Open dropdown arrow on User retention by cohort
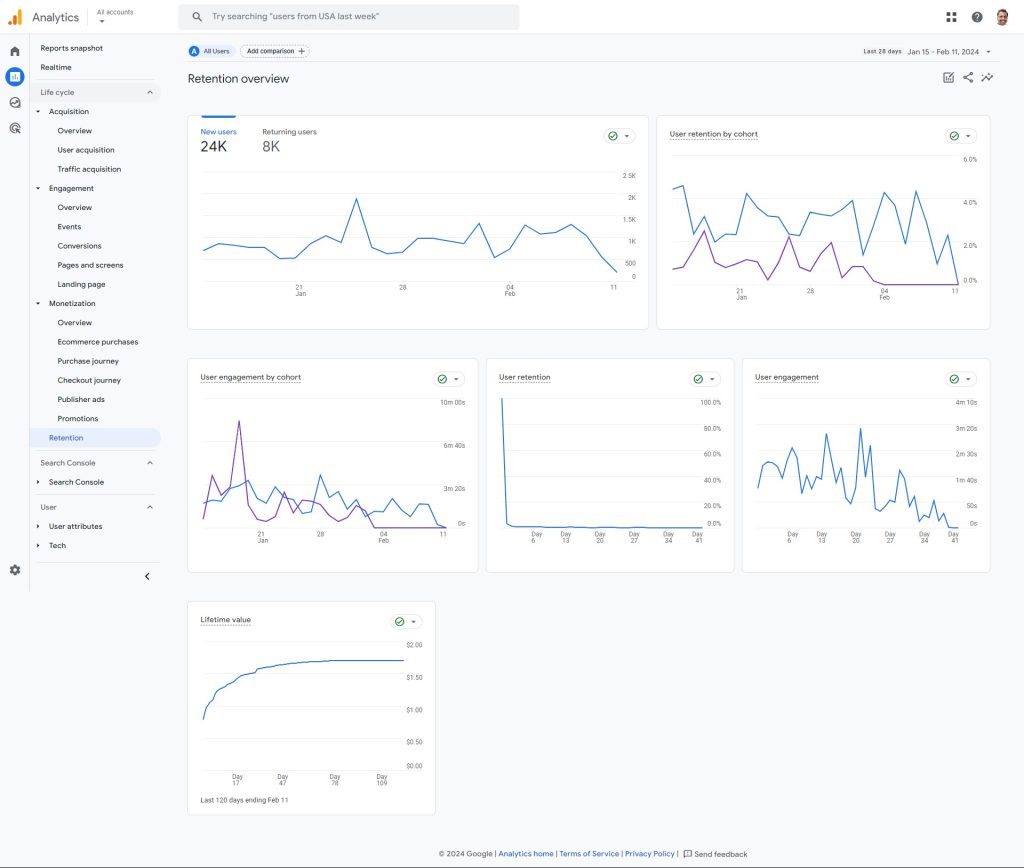This screenshot has height=868, width=1024. [x=968, y=136]
